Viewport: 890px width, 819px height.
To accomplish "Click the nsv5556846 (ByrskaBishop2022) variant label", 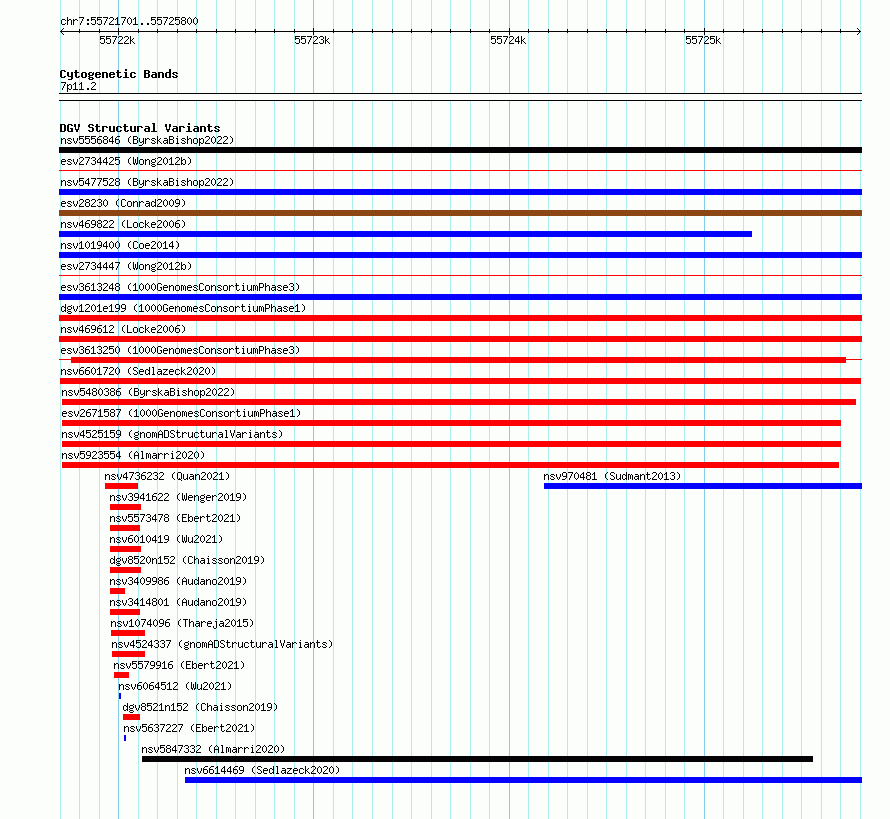I will (147, 140).
